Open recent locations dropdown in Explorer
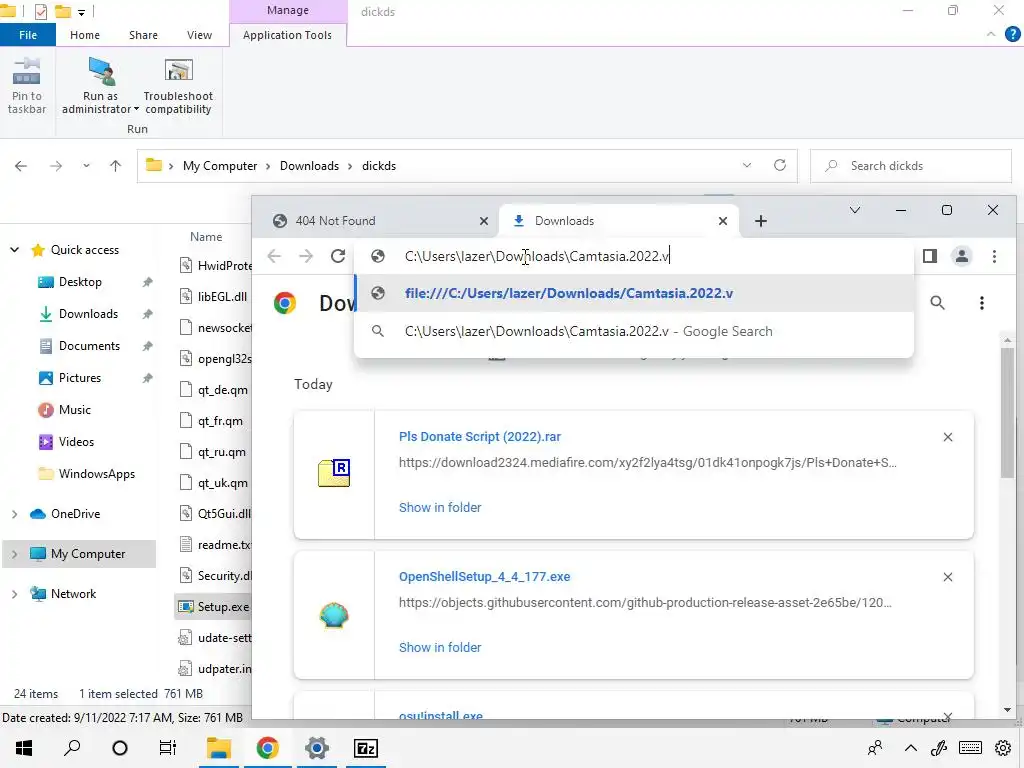This screenshot has width=1024, height=768. click(86, 166)
